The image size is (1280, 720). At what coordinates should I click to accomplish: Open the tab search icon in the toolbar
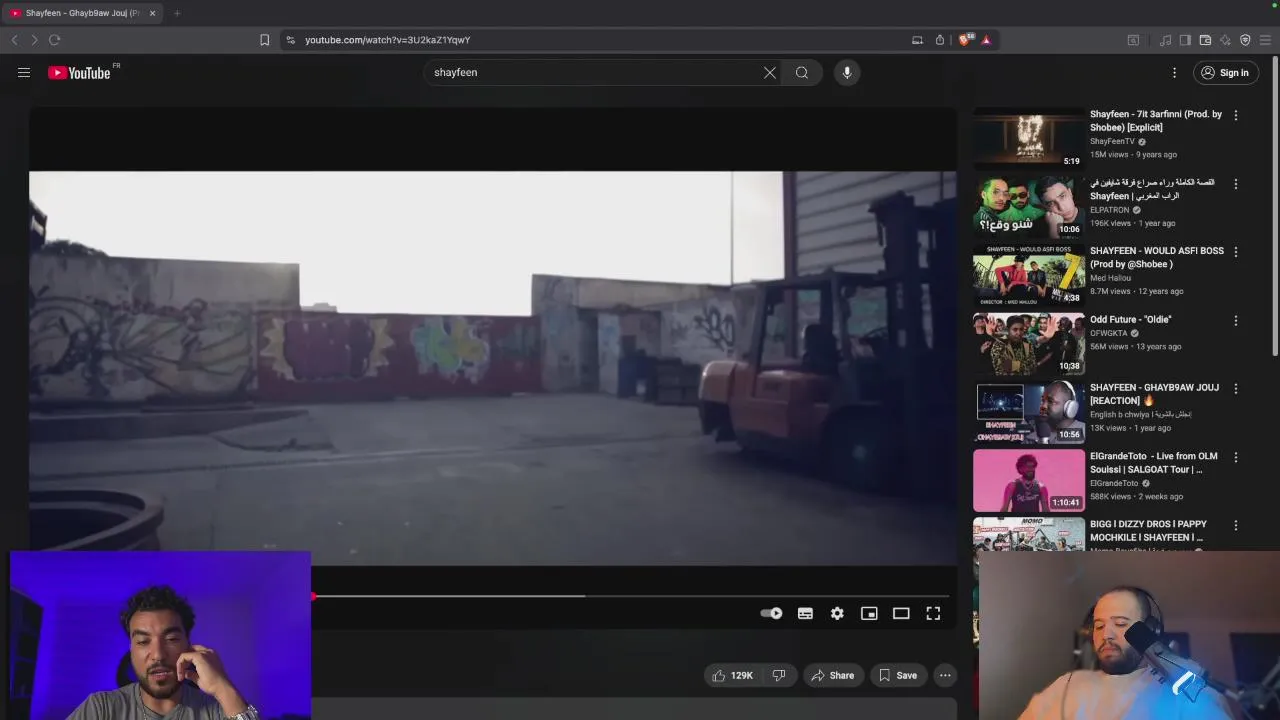point(1133,40)
